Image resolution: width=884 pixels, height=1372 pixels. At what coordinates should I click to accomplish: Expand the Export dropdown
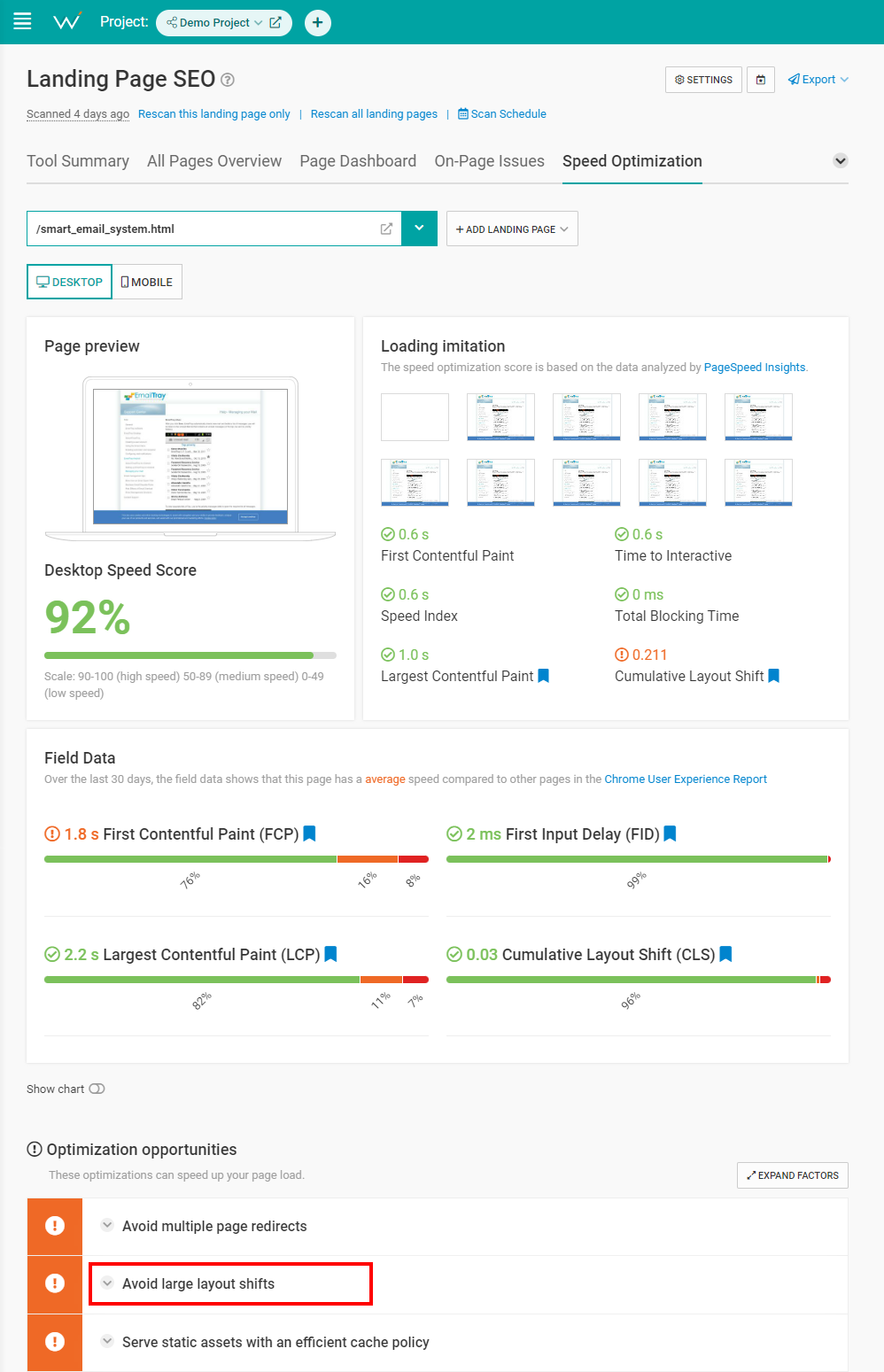(x=818, y=80)
